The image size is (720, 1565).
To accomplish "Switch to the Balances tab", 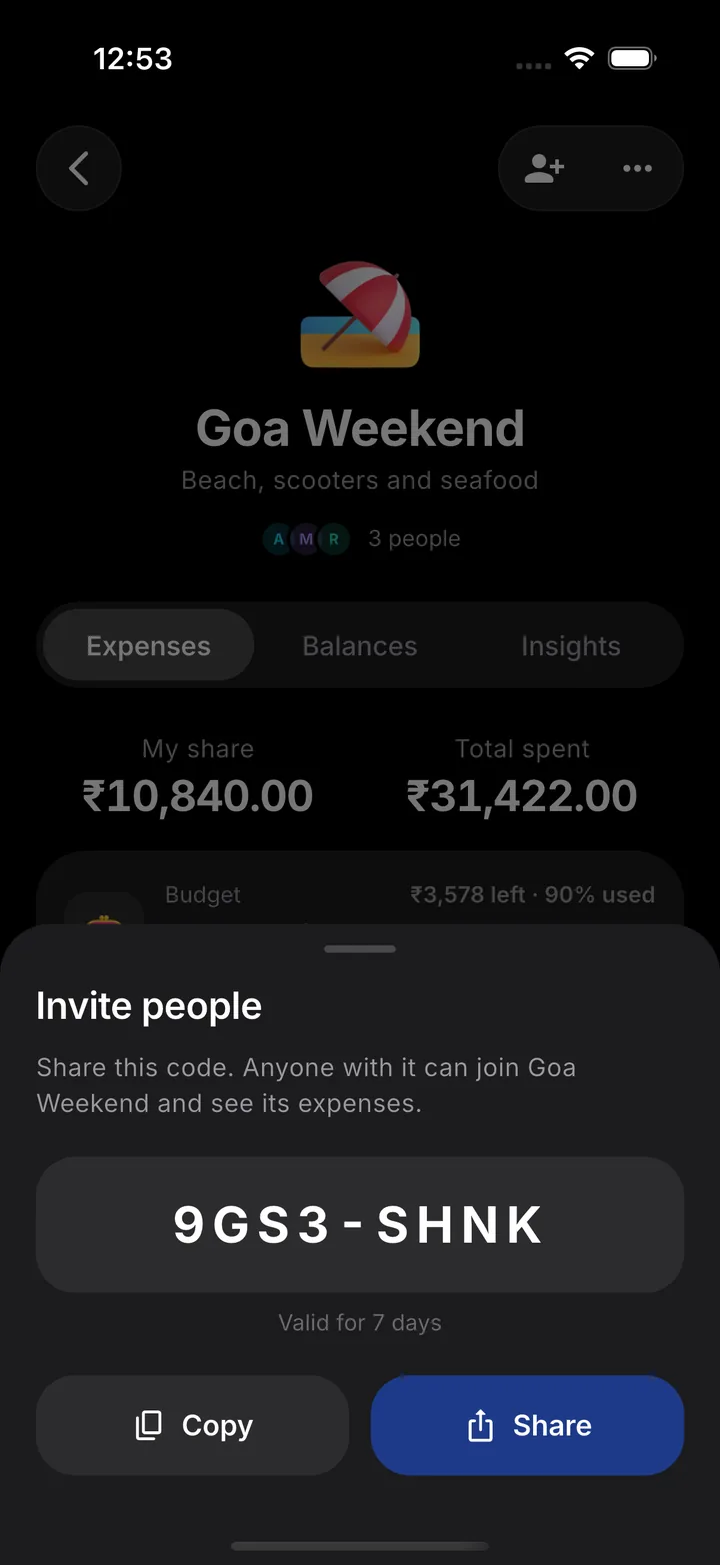I will (360, 646).
